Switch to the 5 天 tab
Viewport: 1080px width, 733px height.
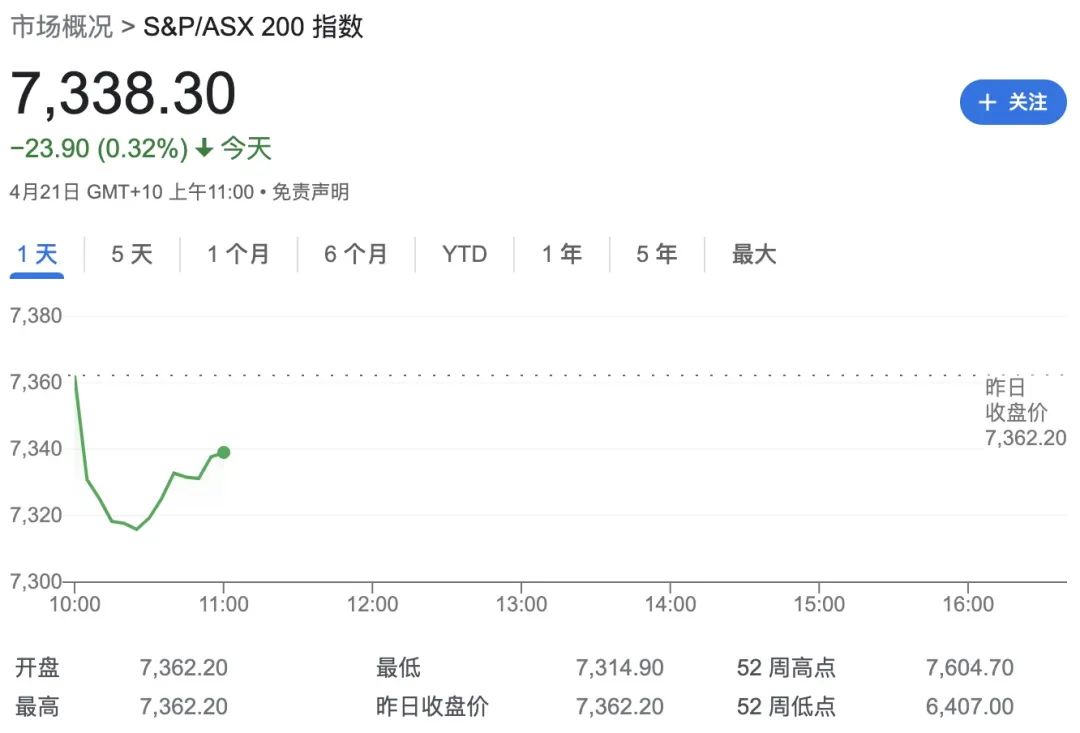point(132,254)
